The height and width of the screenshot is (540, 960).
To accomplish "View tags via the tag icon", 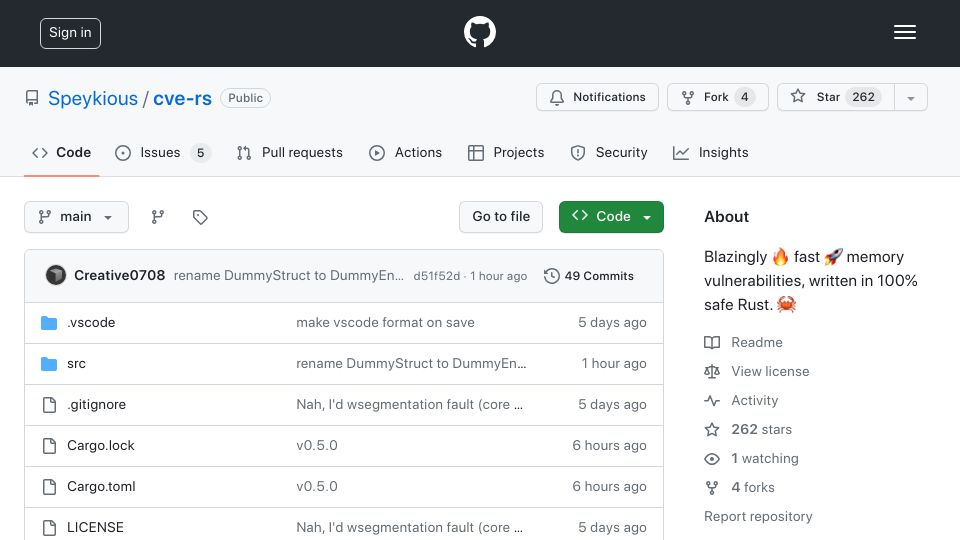I will (200, 217).
